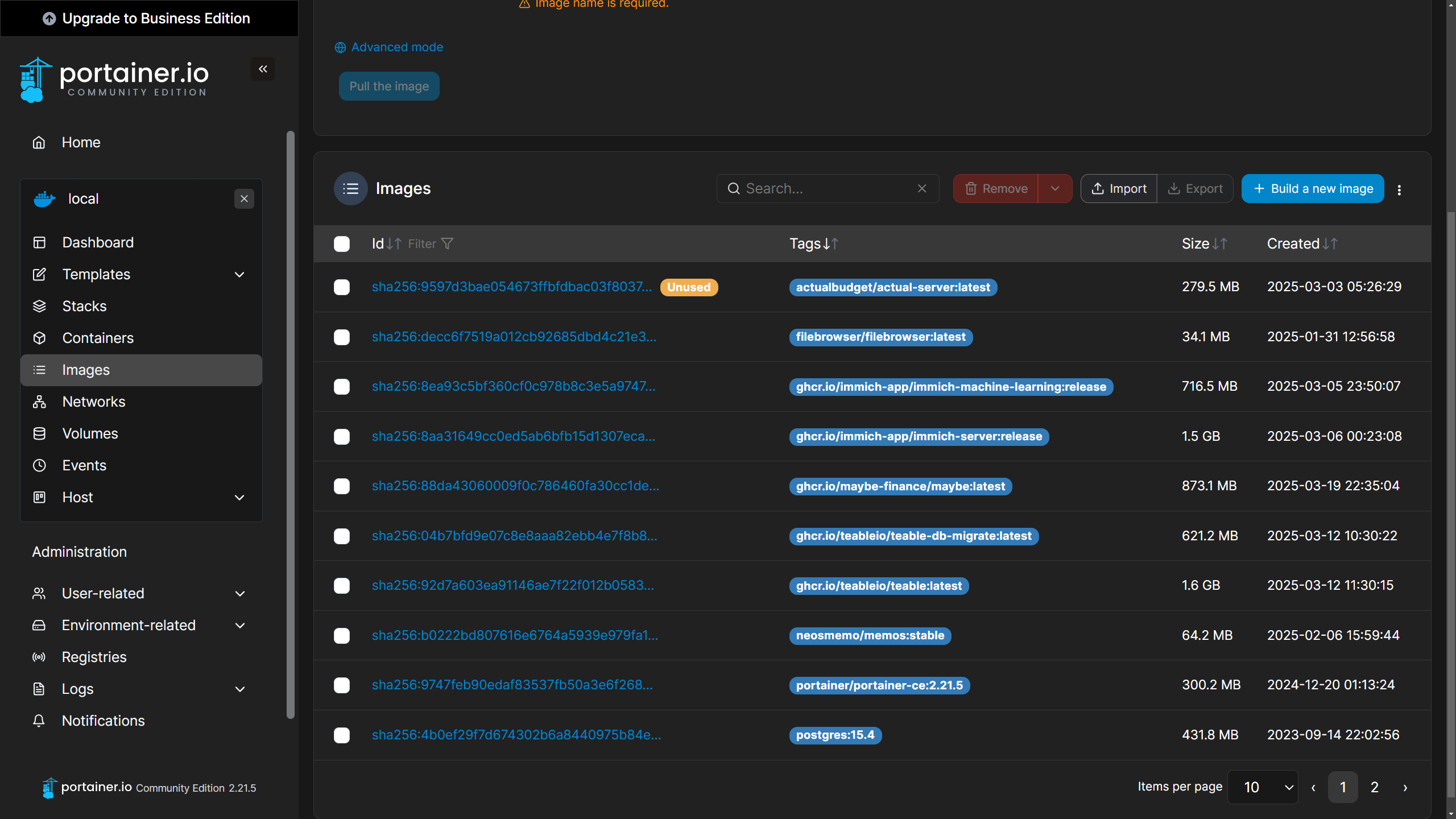Click the Registries radio icon

tap(39, 657)
